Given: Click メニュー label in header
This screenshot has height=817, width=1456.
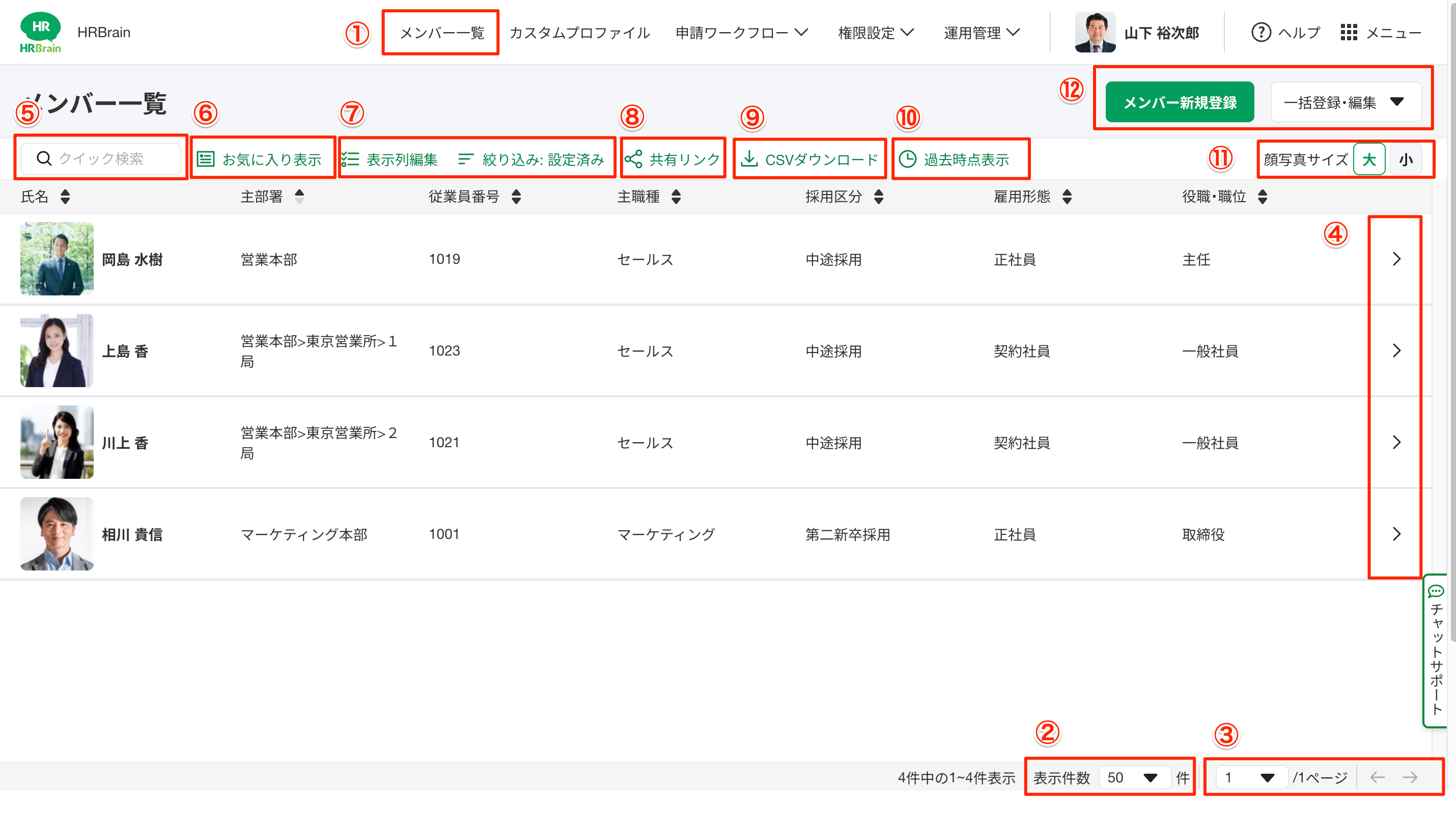Looking at the screenshot, I should pos(1394,33).
